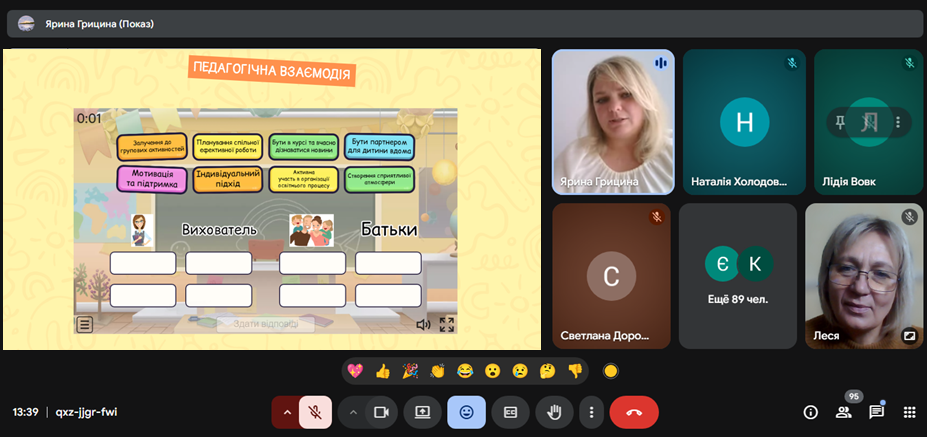The width and height of the screenshot is (927, 437).
Task: Click the present screen button
Action: pyautogui.click(x=422, y=412)
